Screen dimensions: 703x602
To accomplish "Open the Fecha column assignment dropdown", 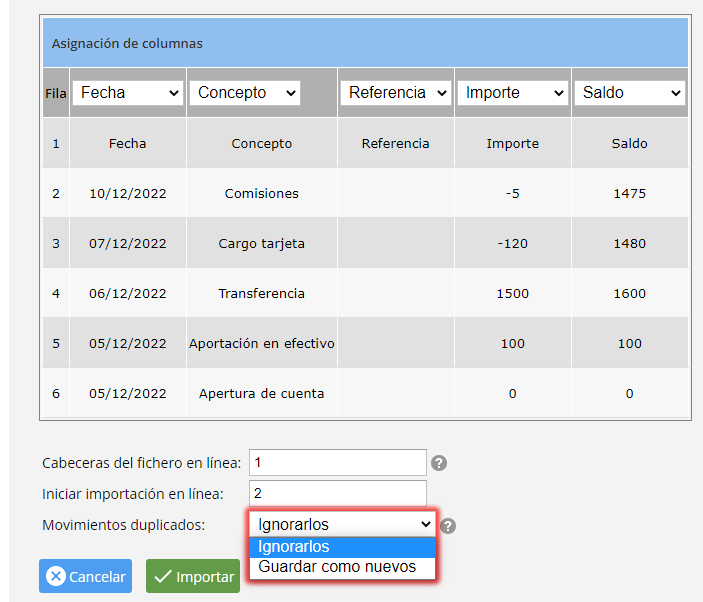I will [127, 93].
